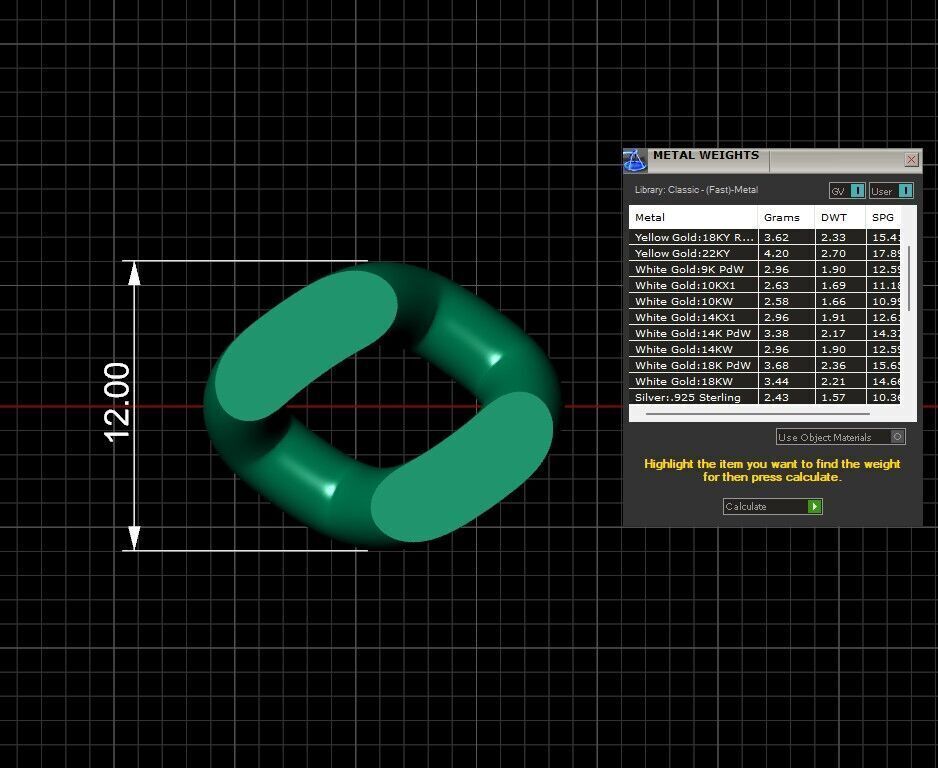Select the Silver:.925 Sterling row

coord(765,397)
